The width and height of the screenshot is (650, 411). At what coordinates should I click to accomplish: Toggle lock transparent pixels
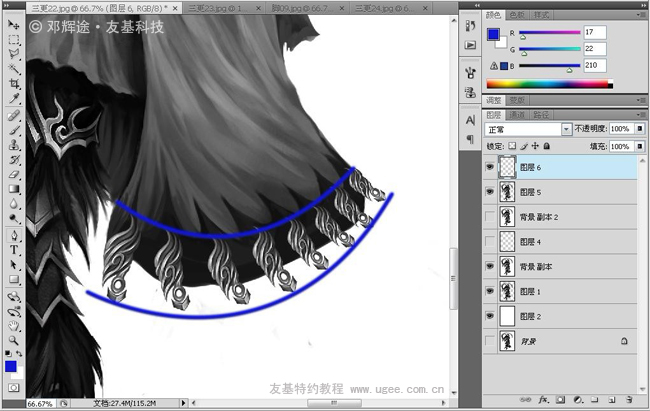click(x=512, y=146)
